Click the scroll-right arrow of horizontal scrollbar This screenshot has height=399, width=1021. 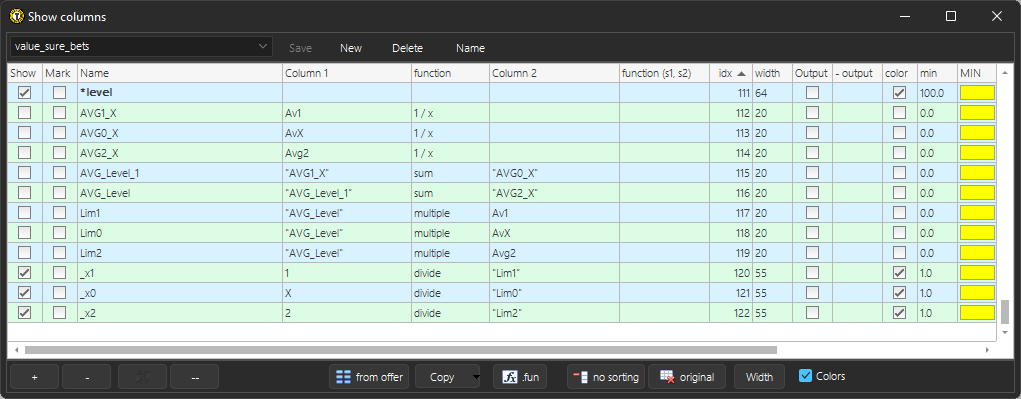[987, 350]
